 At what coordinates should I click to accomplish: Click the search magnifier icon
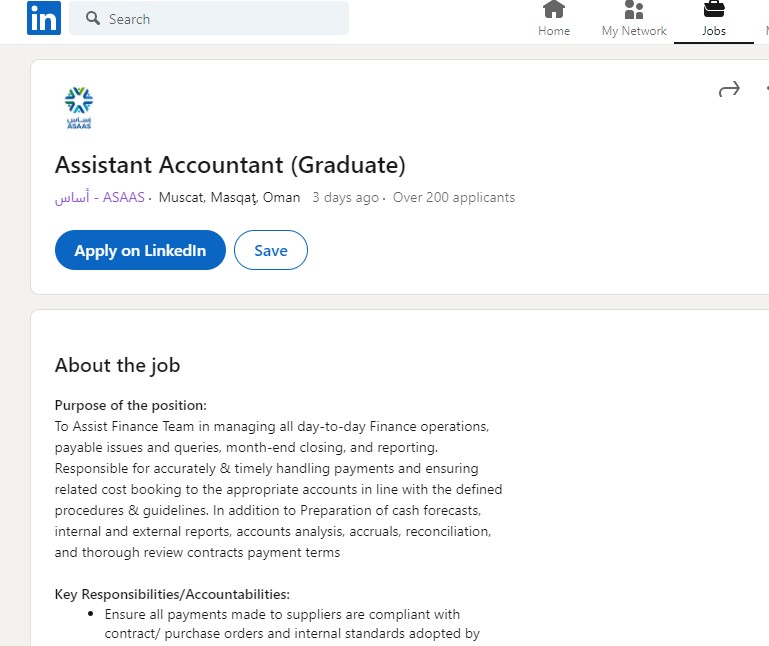pyautogui.click(x=93, y=19)
